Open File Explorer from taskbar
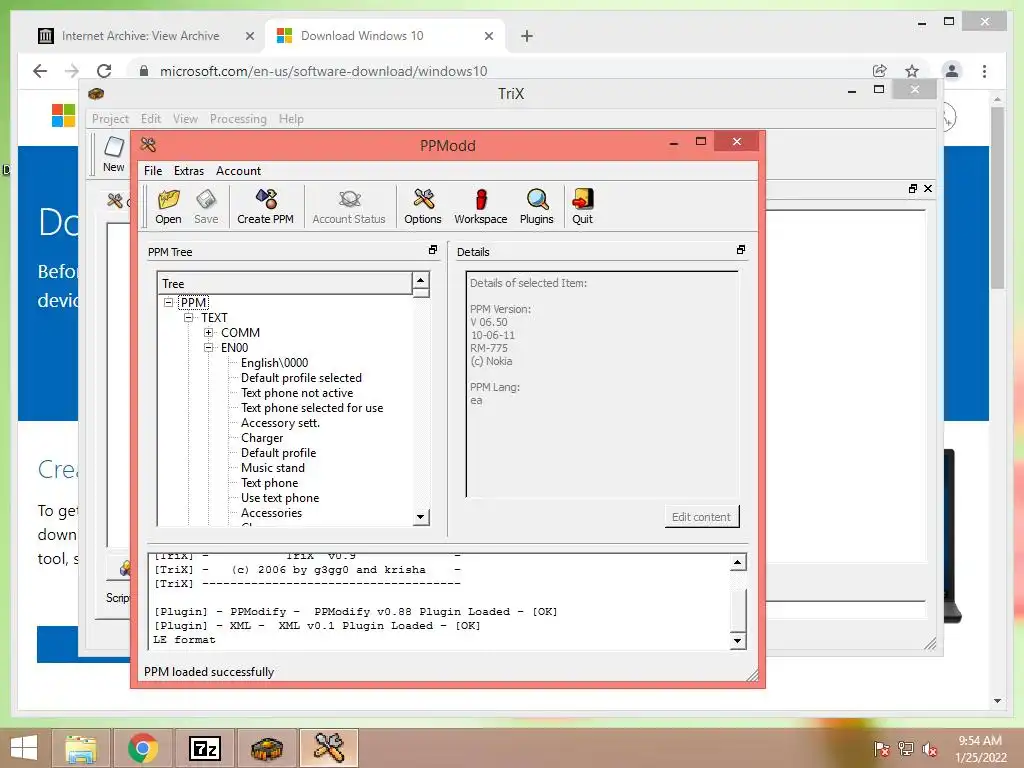This screenshot has width=1024, height=768. (x=81, y=748)
